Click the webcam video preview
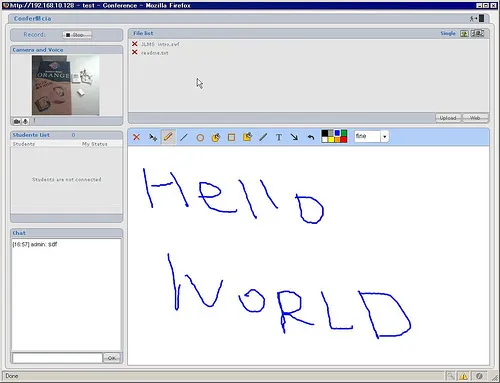The height and width of the screenshot is (383, 500). pos(65,85)
